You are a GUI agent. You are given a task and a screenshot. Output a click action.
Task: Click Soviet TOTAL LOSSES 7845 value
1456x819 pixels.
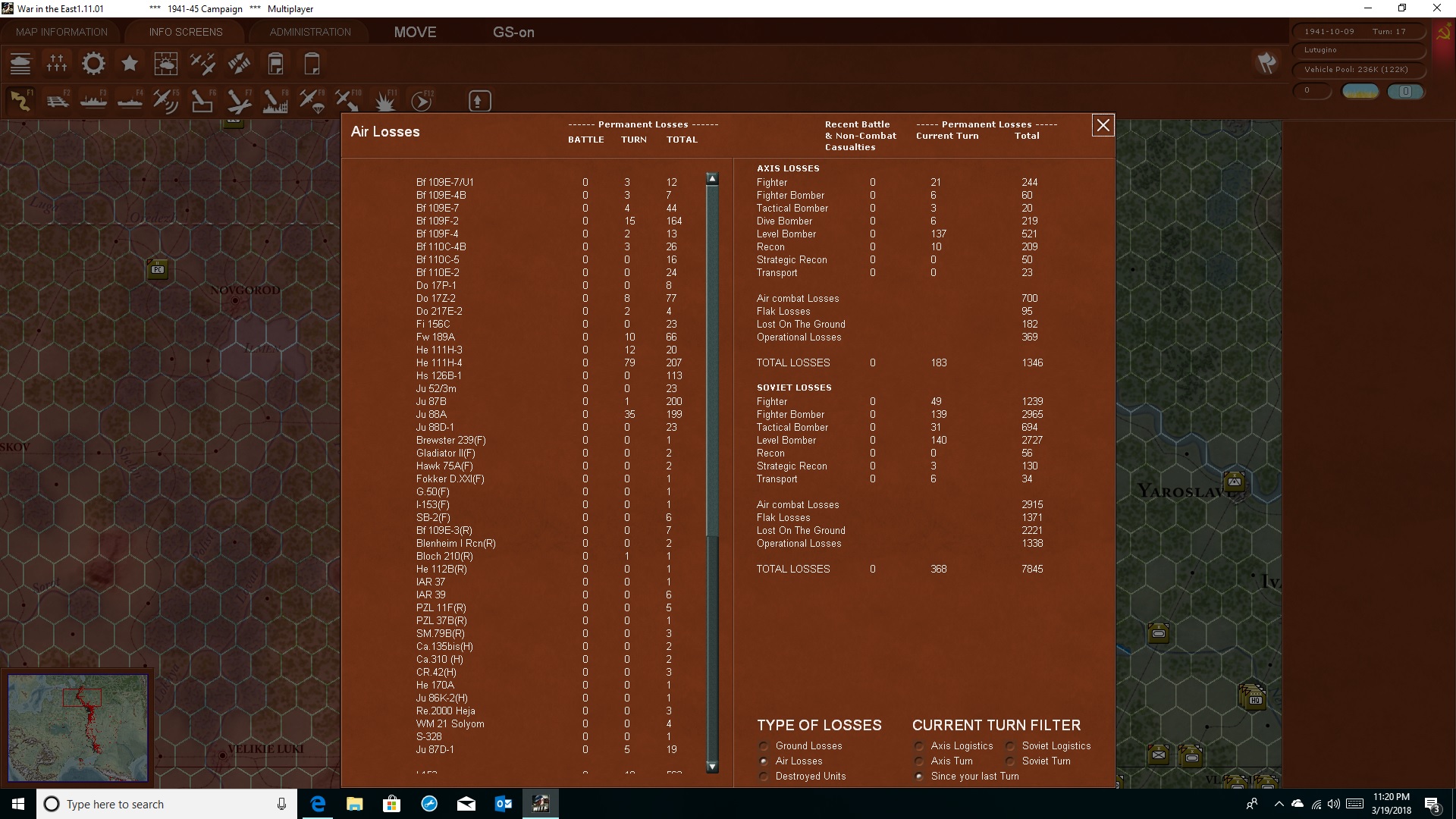tap(1032, 570)
